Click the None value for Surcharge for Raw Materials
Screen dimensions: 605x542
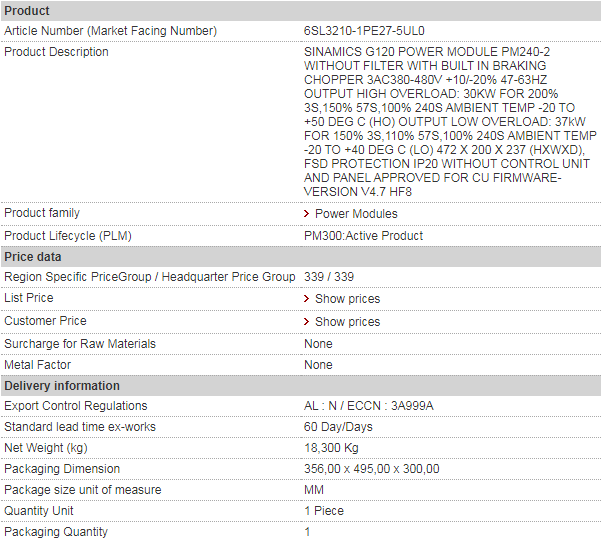point(318,344)
